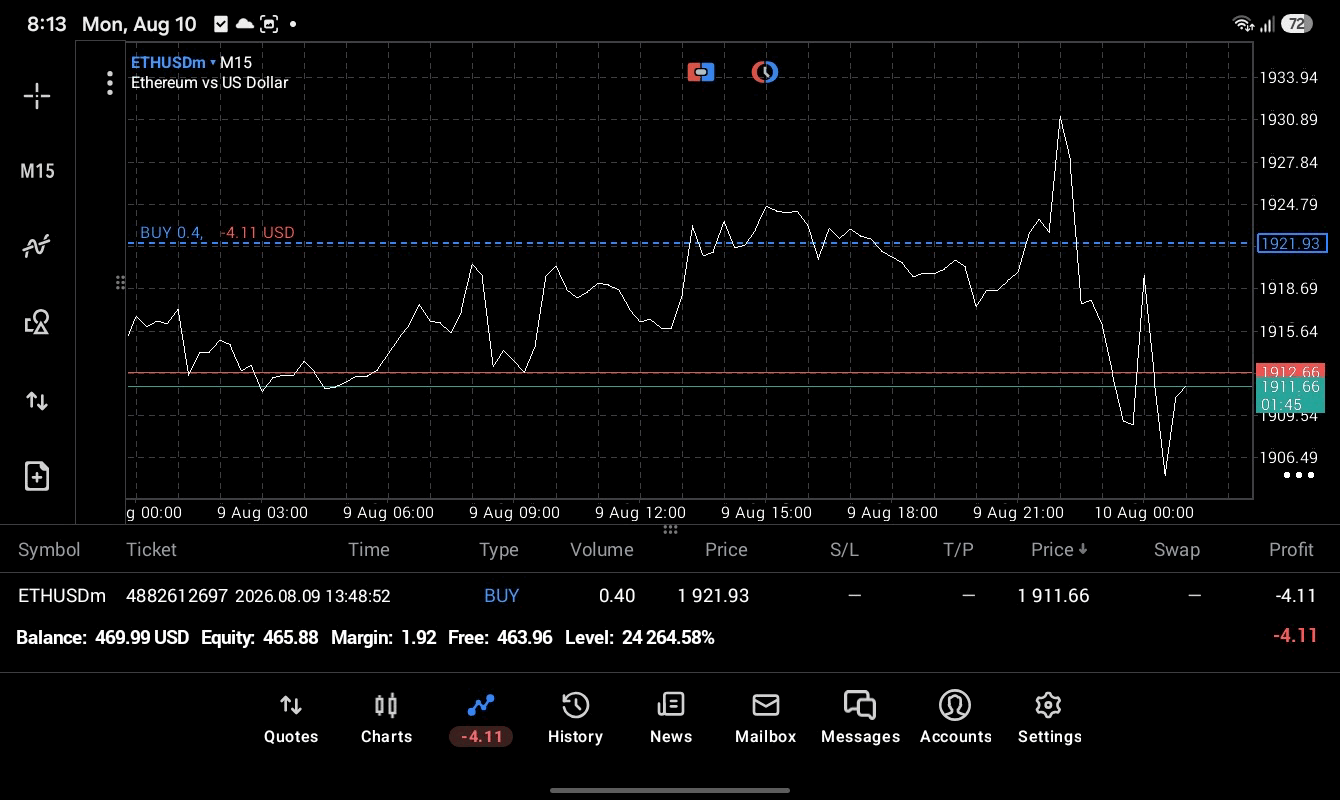This screenshot has width=1340, height=800.
Task: Open the indicators icon in sidebar
Action: coord(37,246)
